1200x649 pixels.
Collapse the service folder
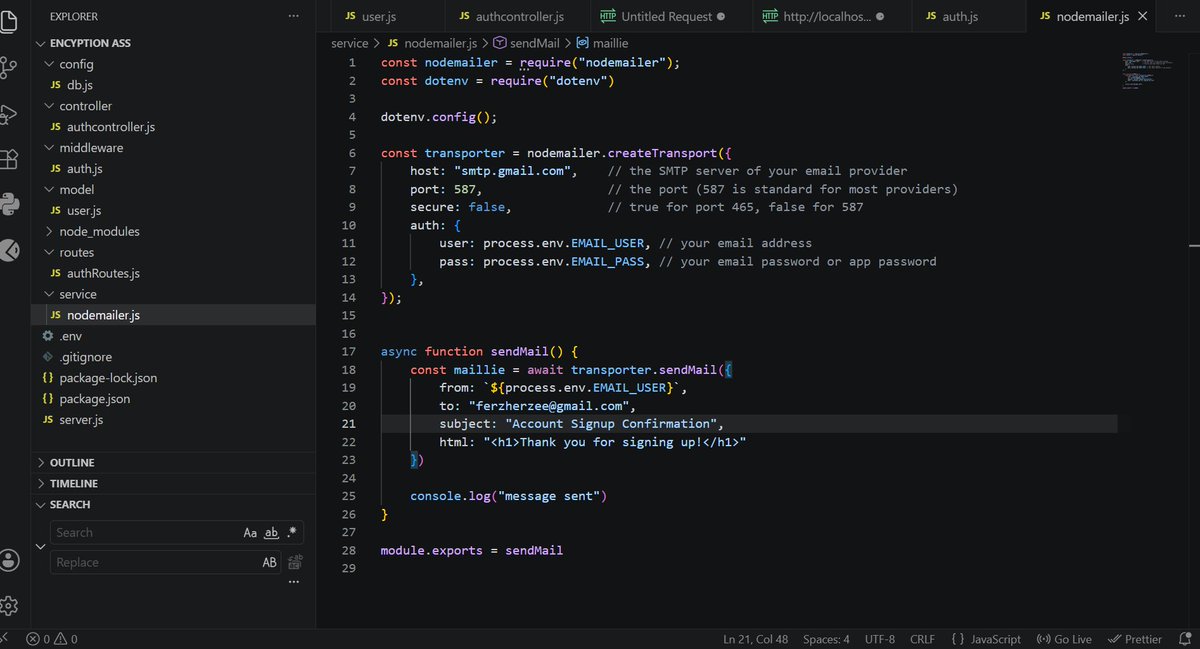tap(50, 294)
